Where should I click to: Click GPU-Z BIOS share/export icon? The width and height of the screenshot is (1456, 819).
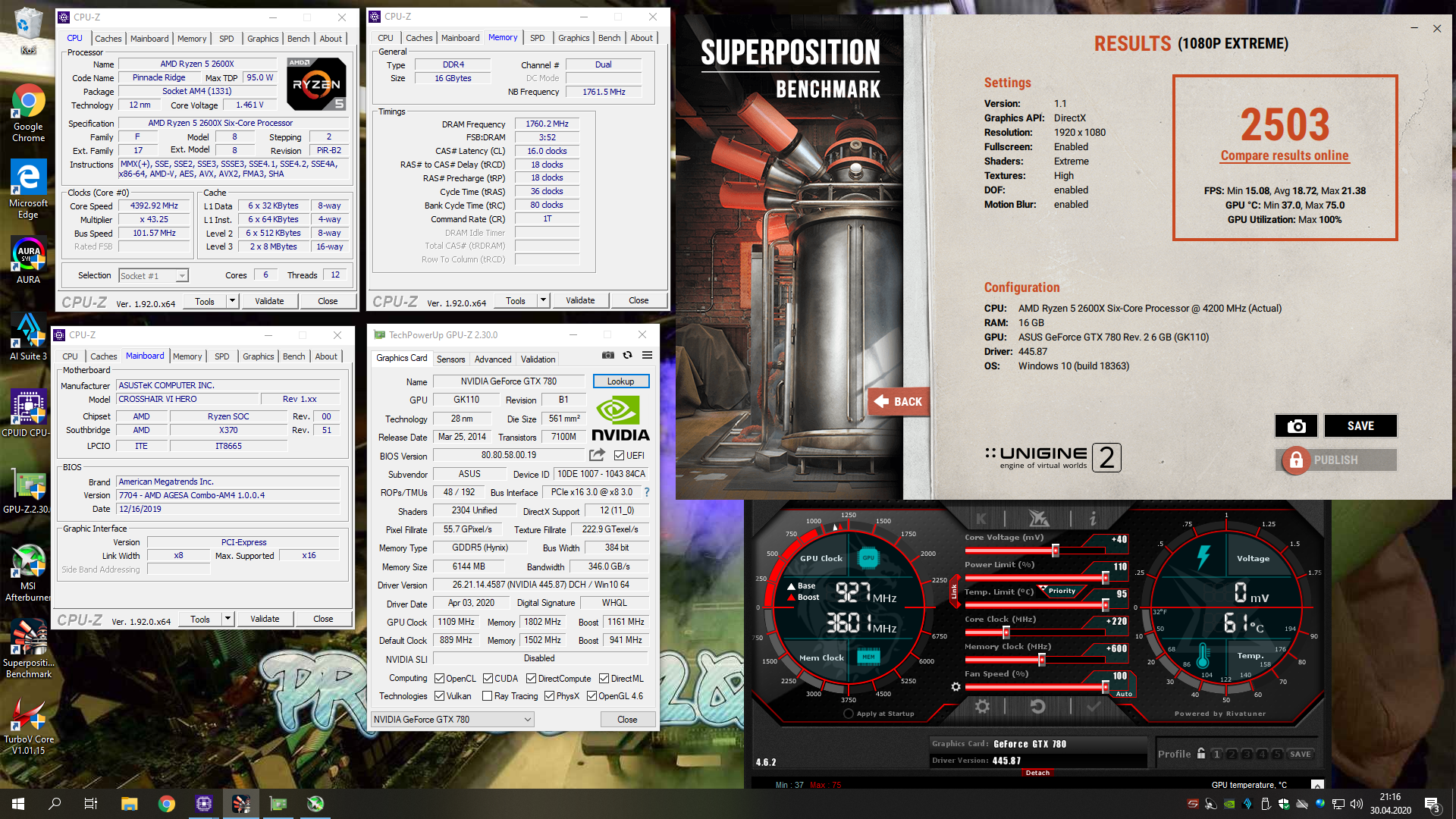(597, 455)
